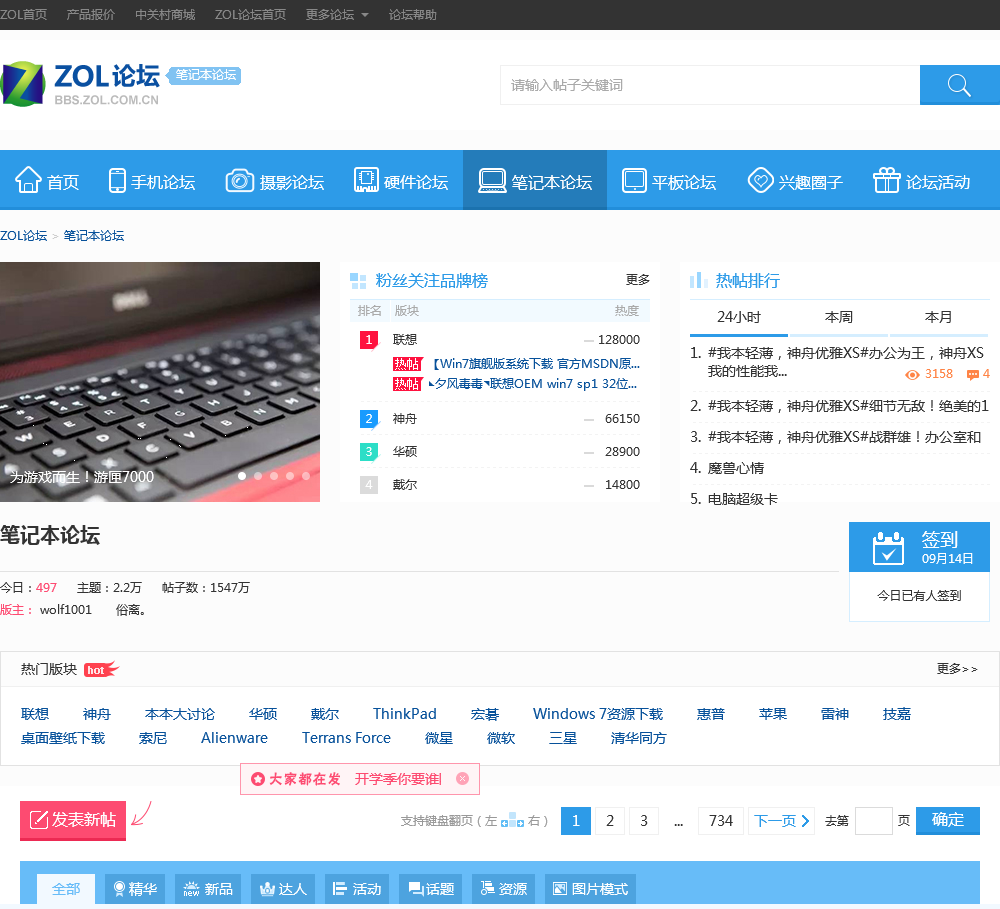Open 戴尔 in brand ranking list
Image resolution: width=1000 pixels, height=909 pixels.
pos(405,485)
